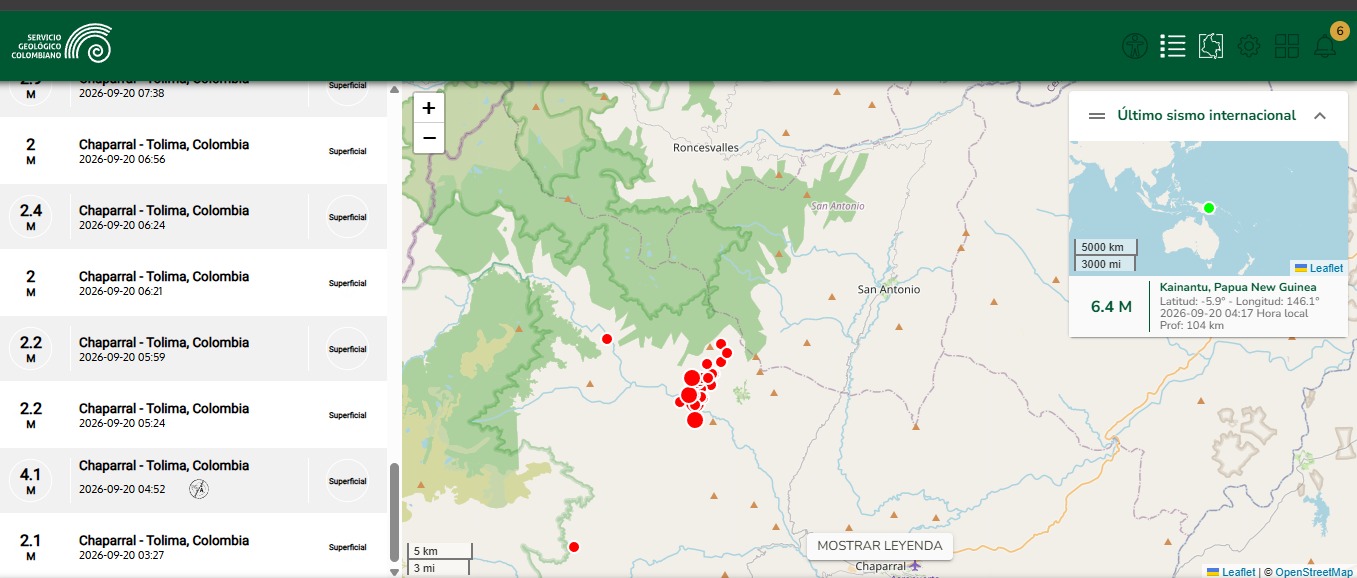
Task: Toggle the Colombia map view icon
Action: point(1211,46)
